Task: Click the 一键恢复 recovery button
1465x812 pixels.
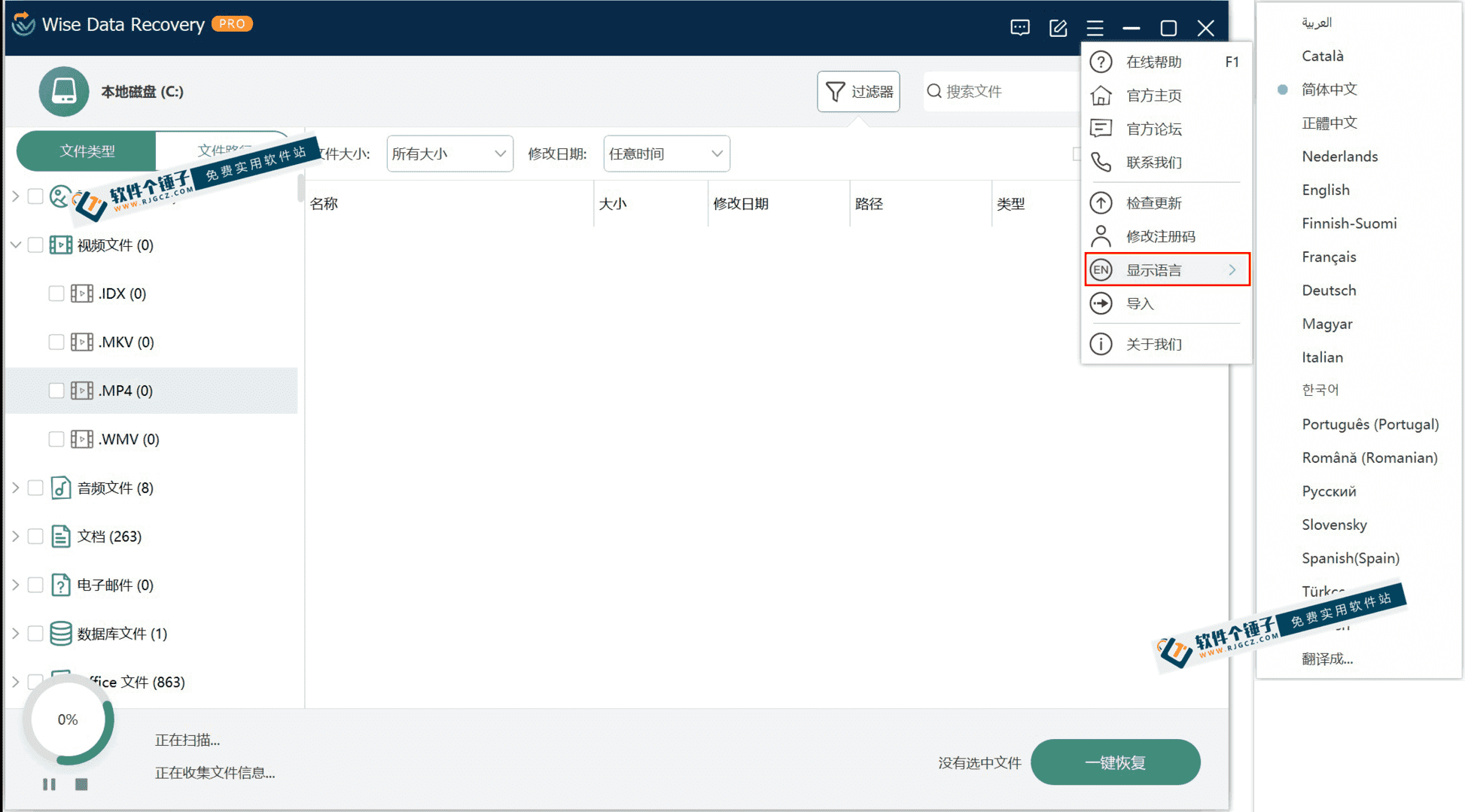Action: 1115,762
